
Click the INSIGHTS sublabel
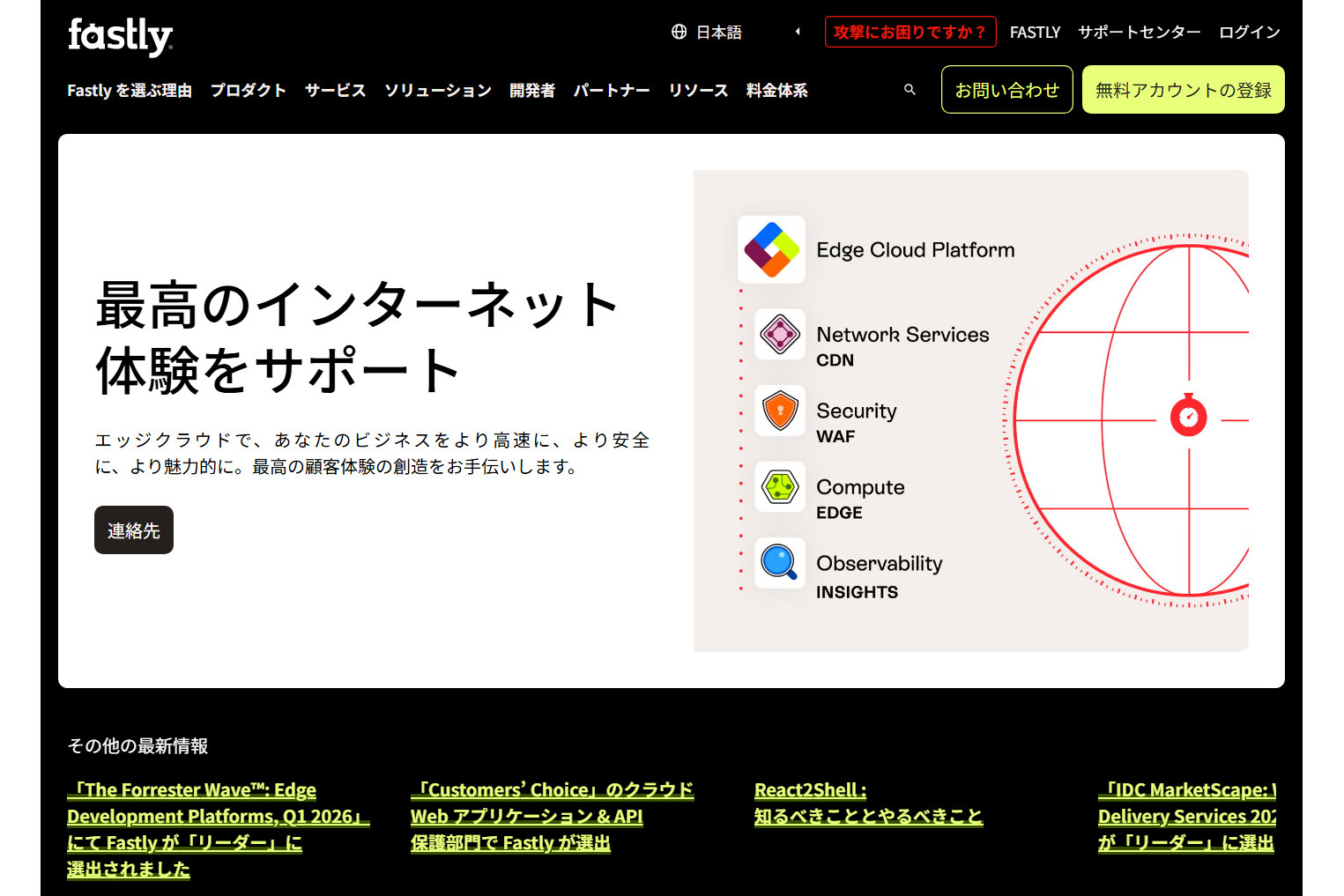(858, 592)
